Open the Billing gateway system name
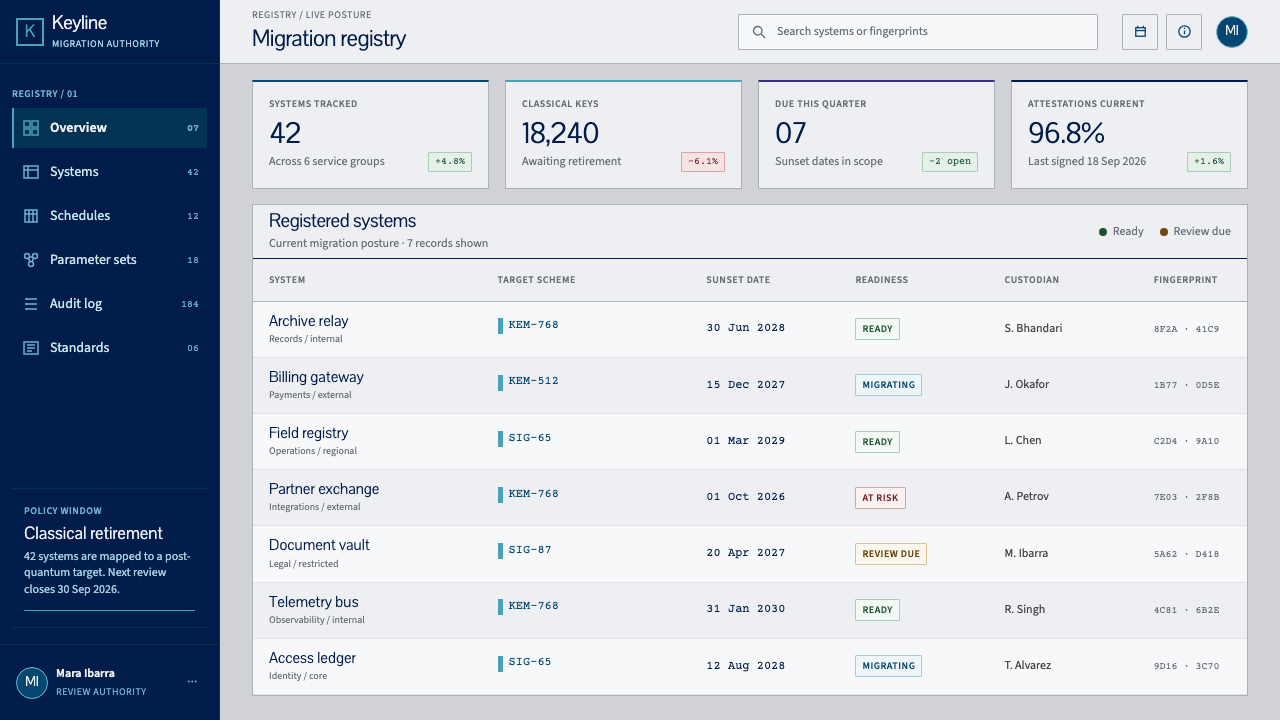The width and height of the screenshot is (1280, 720). tap(316, 377)
